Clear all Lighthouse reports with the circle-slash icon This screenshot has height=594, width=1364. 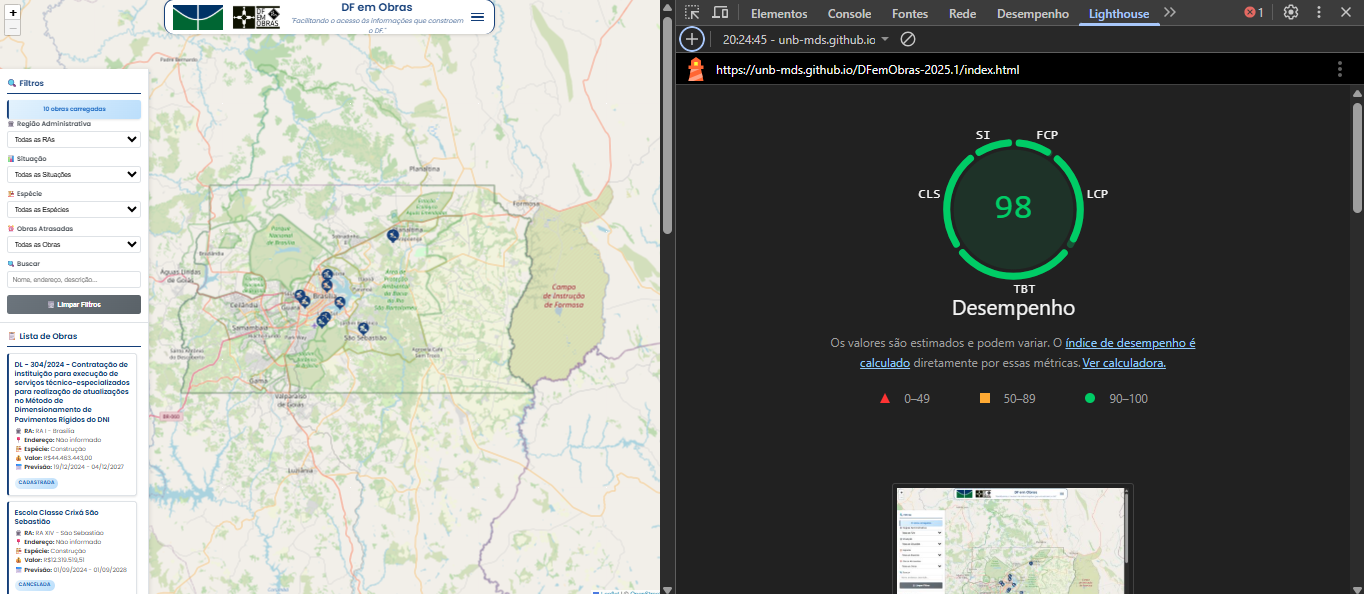pyautogui.click(x=908, y=39)
